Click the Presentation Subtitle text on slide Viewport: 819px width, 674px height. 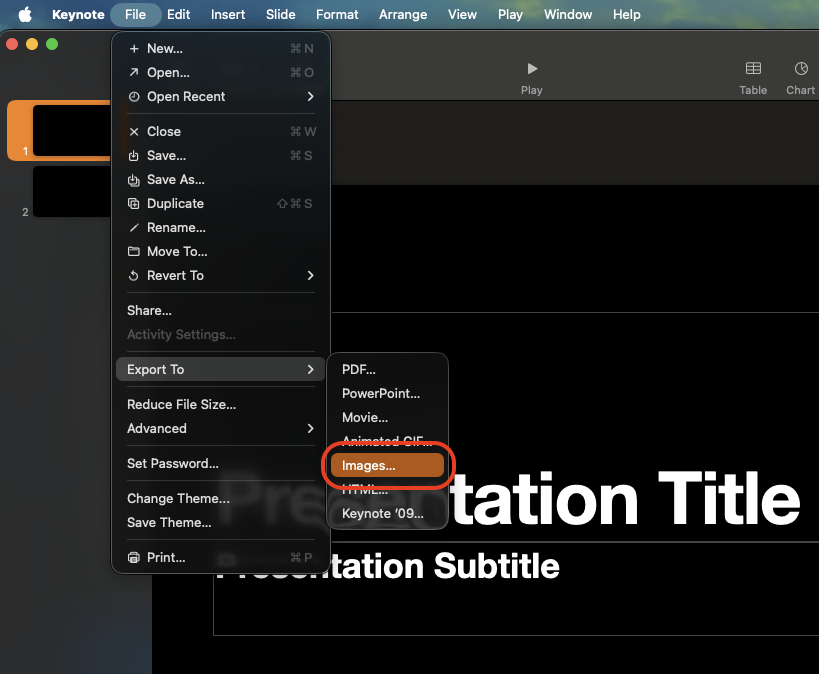point(444,566)
